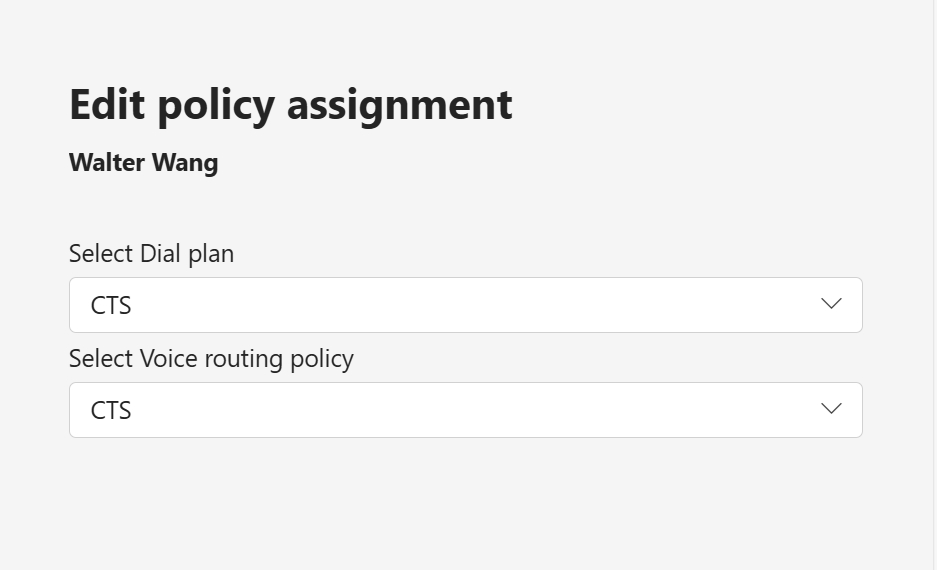Click the word Edit in the title
Viewport: 937px width, 570px height.
(107, 105)
